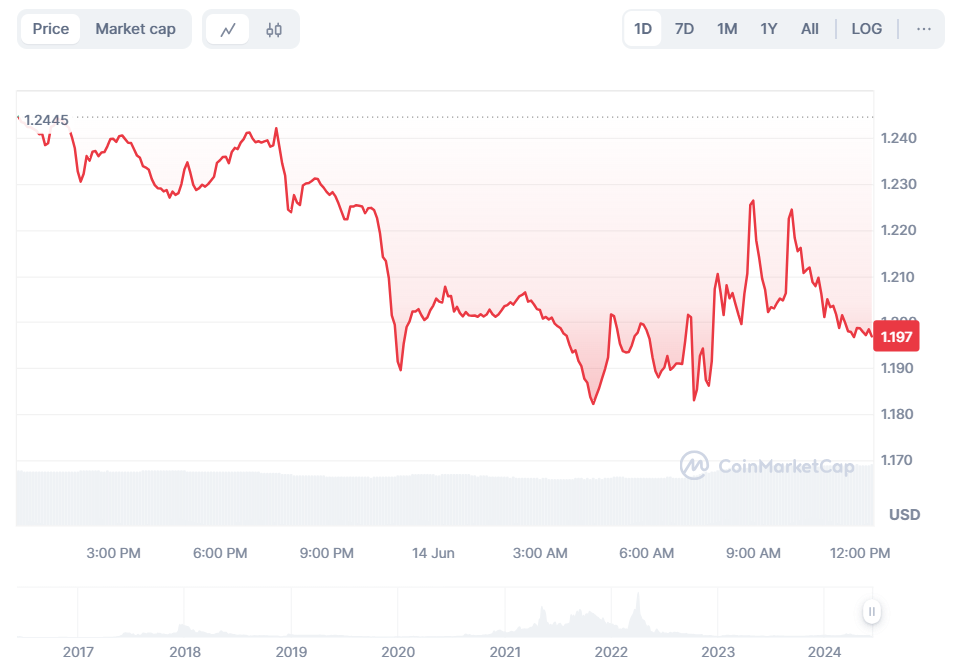Reselect the 1D timeframe
The width and height of the screenshot is (958, 666).
point(642,28)
